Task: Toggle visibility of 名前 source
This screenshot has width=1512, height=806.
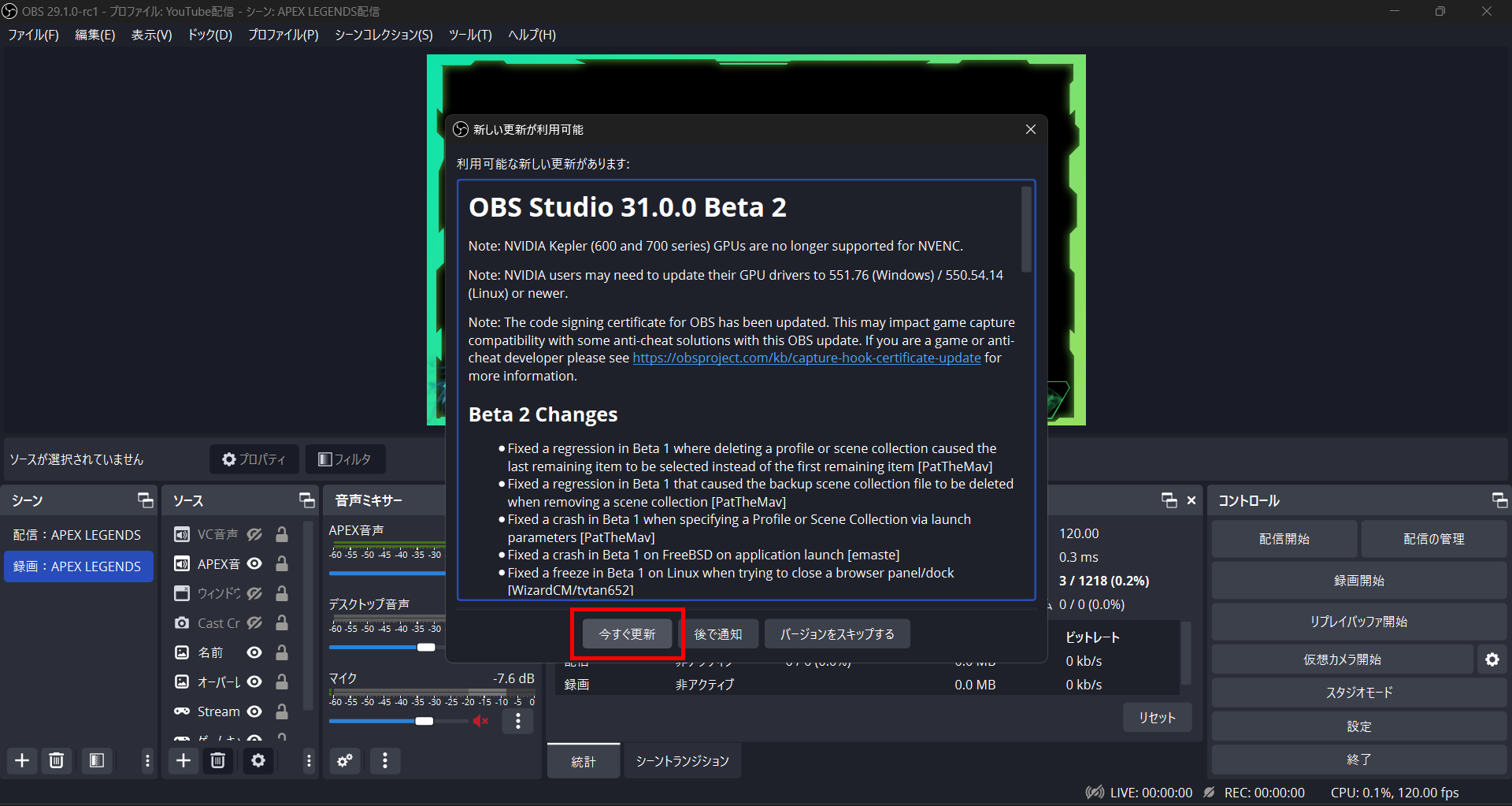Action: 254,652
